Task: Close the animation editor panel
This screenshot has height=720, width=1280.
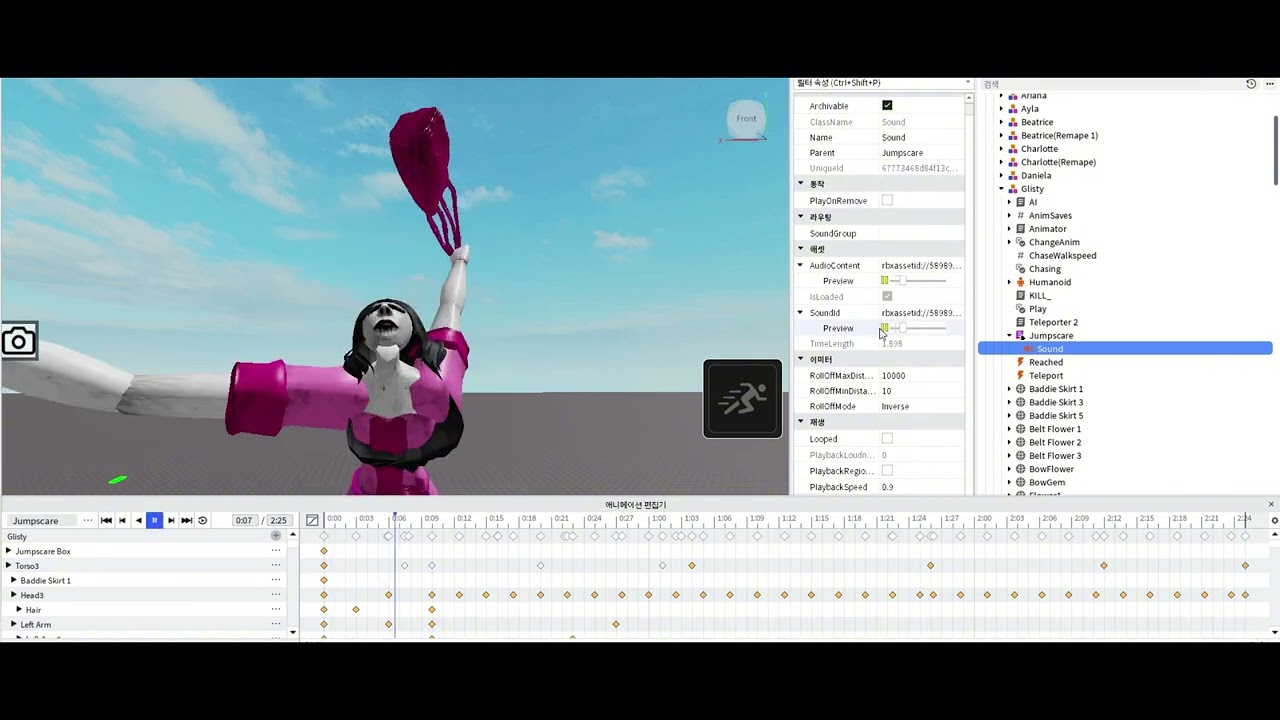Action: point(1271,504)
